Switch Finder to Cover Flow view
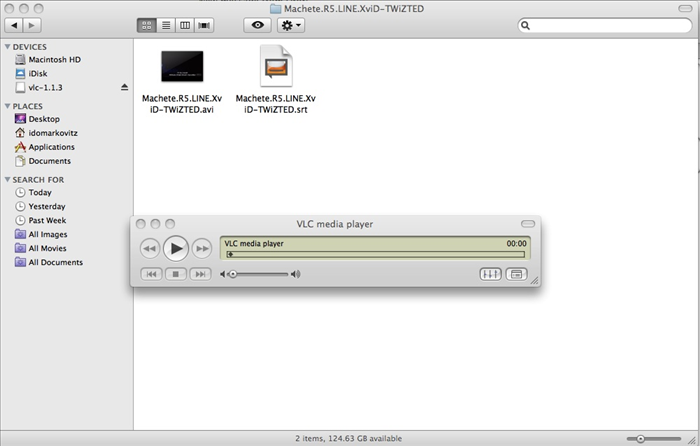The height and width of the screenshot is (446, 700). 204,25
